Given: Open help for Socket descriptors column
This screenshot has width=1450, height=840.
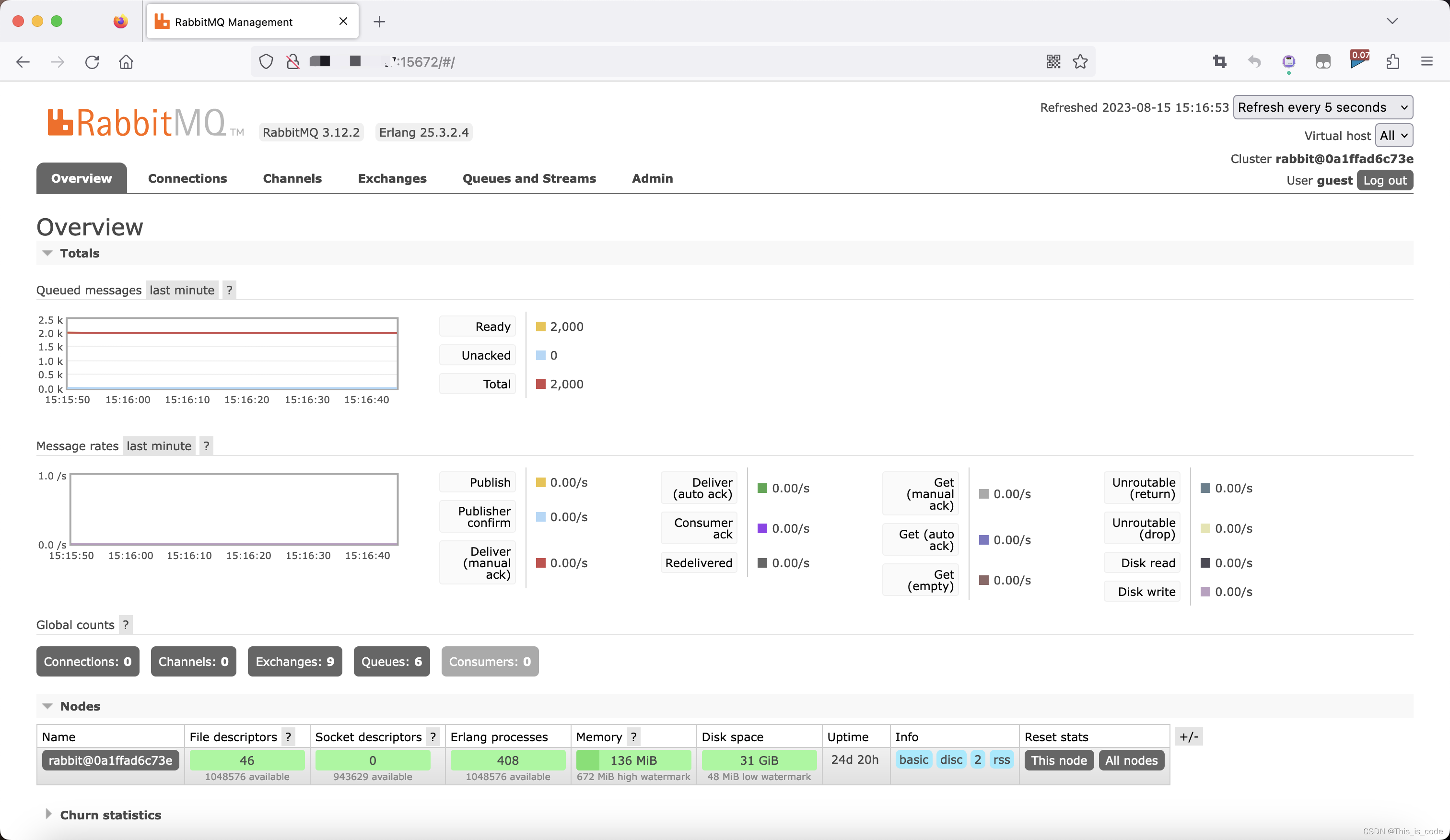Looking at the screenshot, I should click(x=433, y=737).
